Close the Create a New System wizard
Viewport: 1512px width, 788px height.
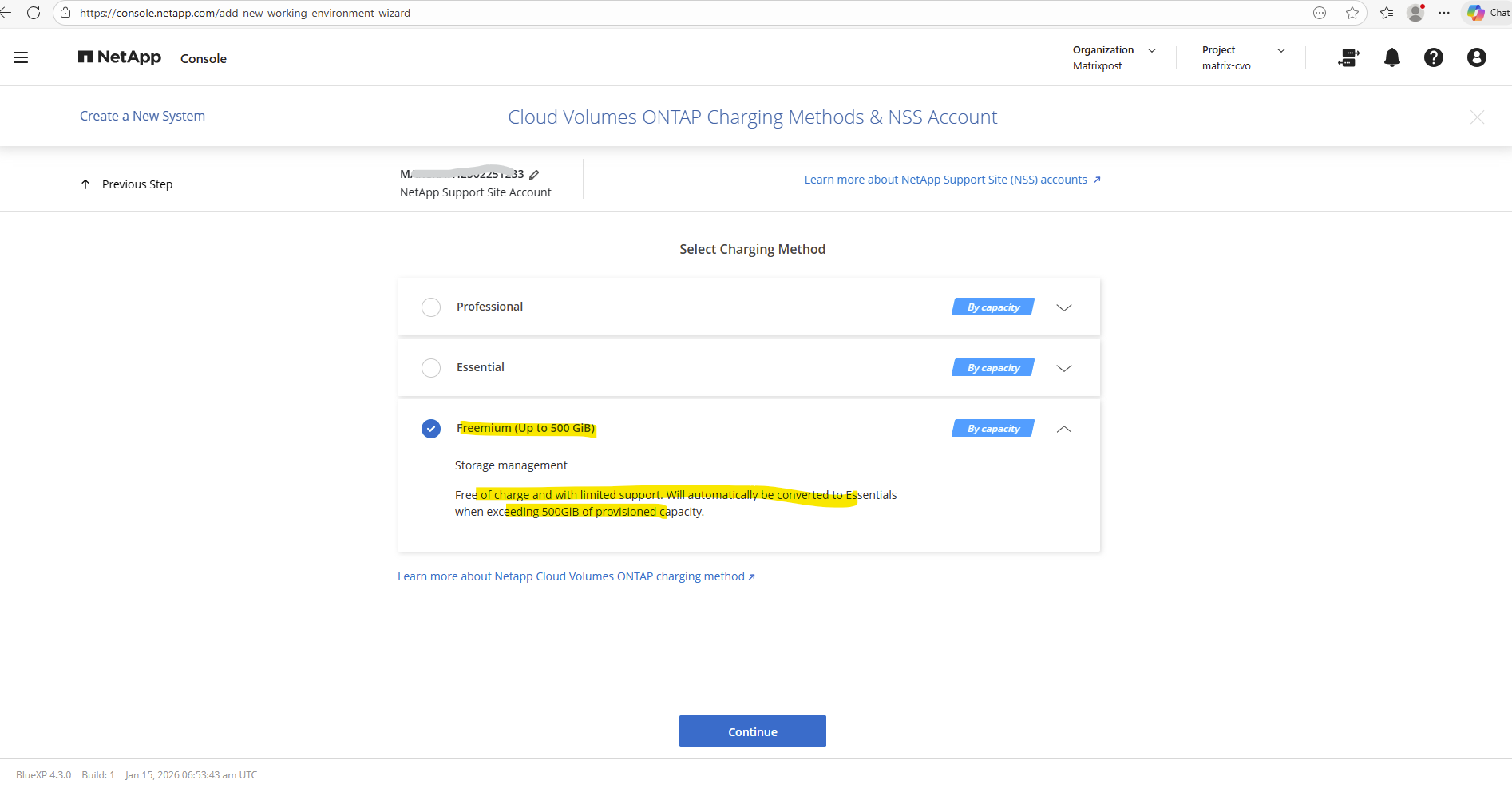click(1477, 117)
